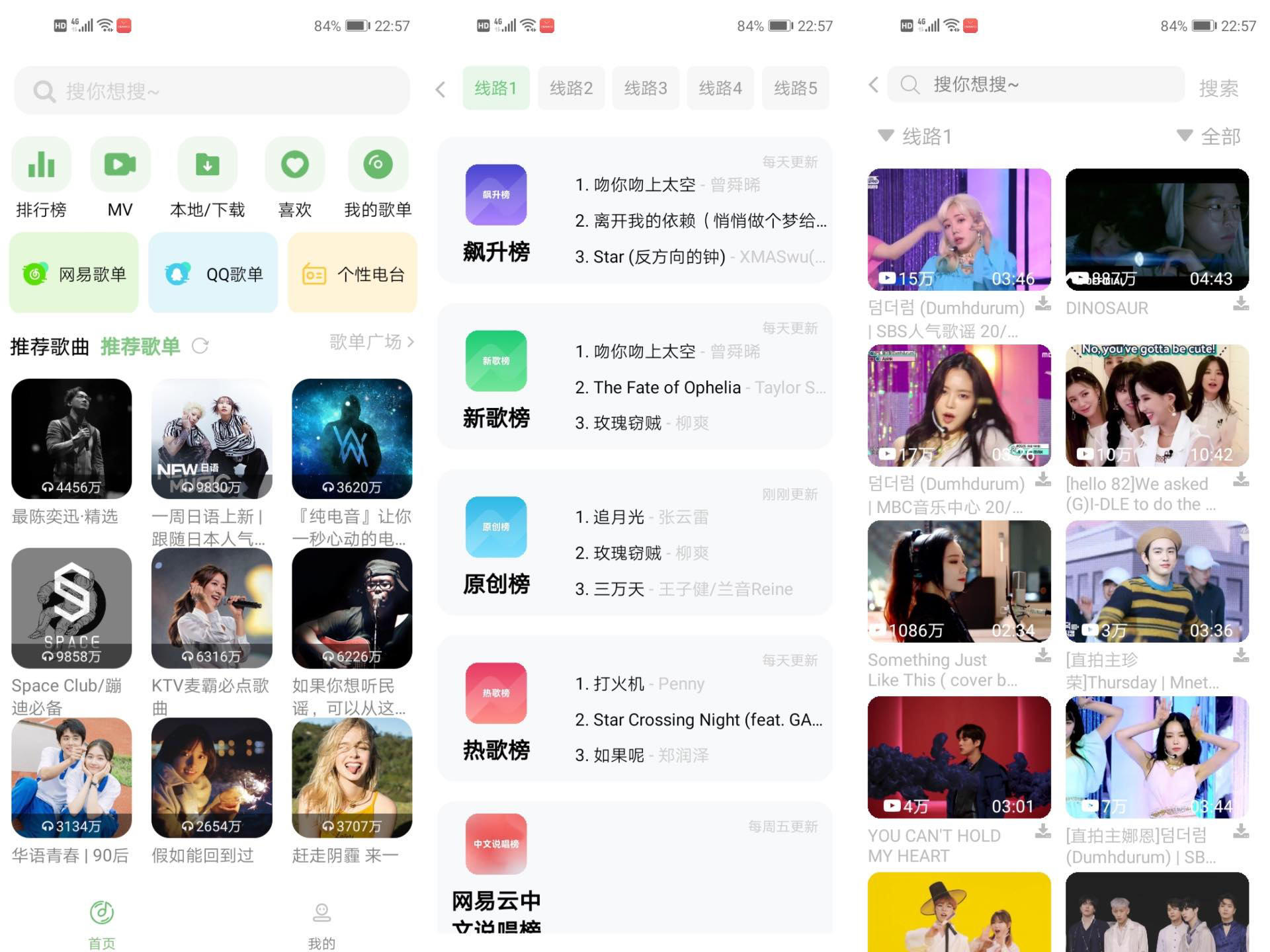Expand the 线路1 source dropdown

pos(915,136)
